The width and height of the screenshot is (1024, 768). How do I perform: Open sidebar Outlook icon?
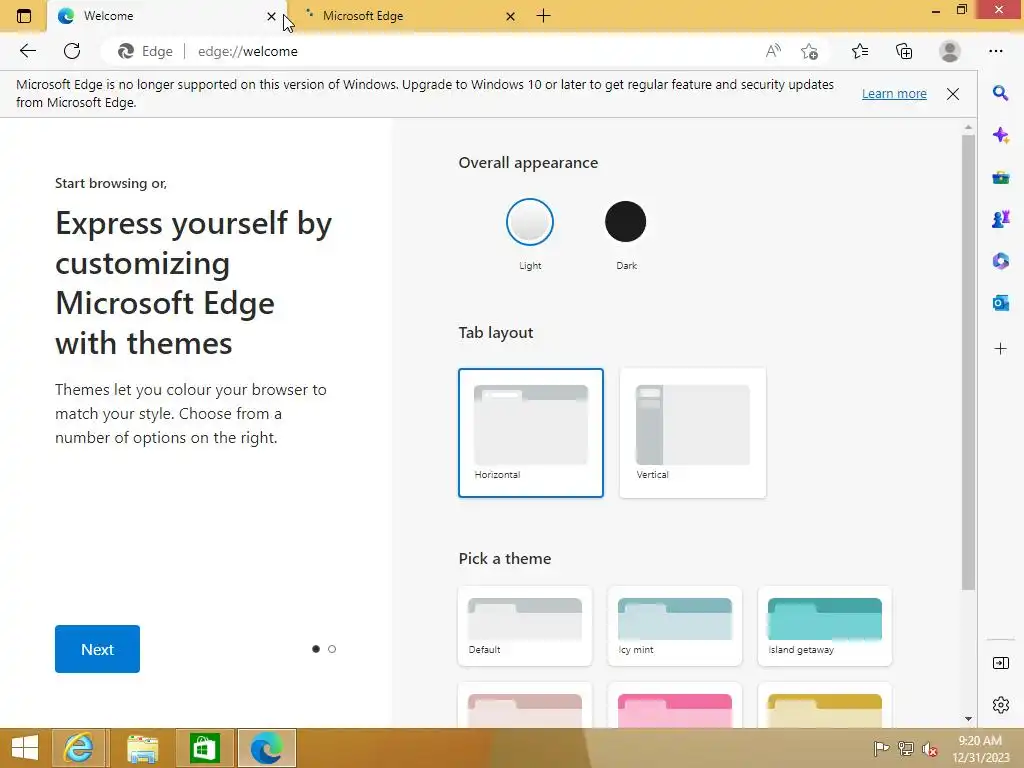coord(1000,303)
